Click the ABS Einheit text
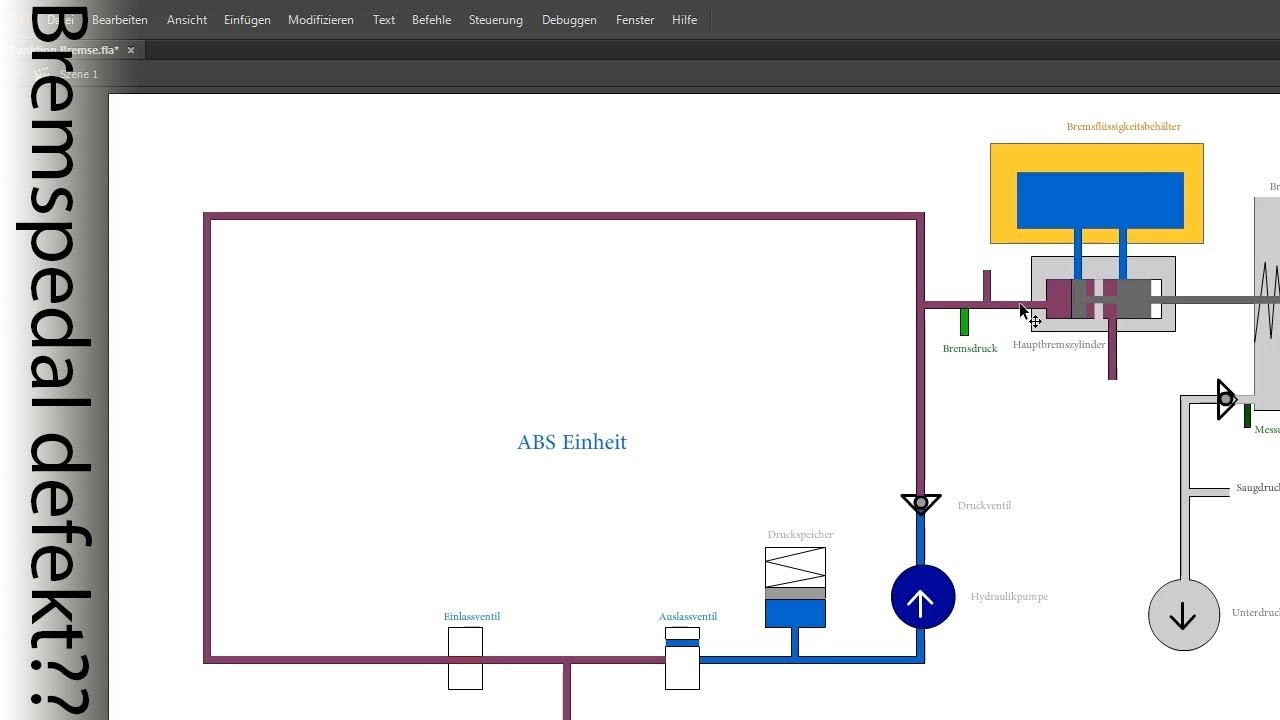1280x720 pixels. coord(572,442)
